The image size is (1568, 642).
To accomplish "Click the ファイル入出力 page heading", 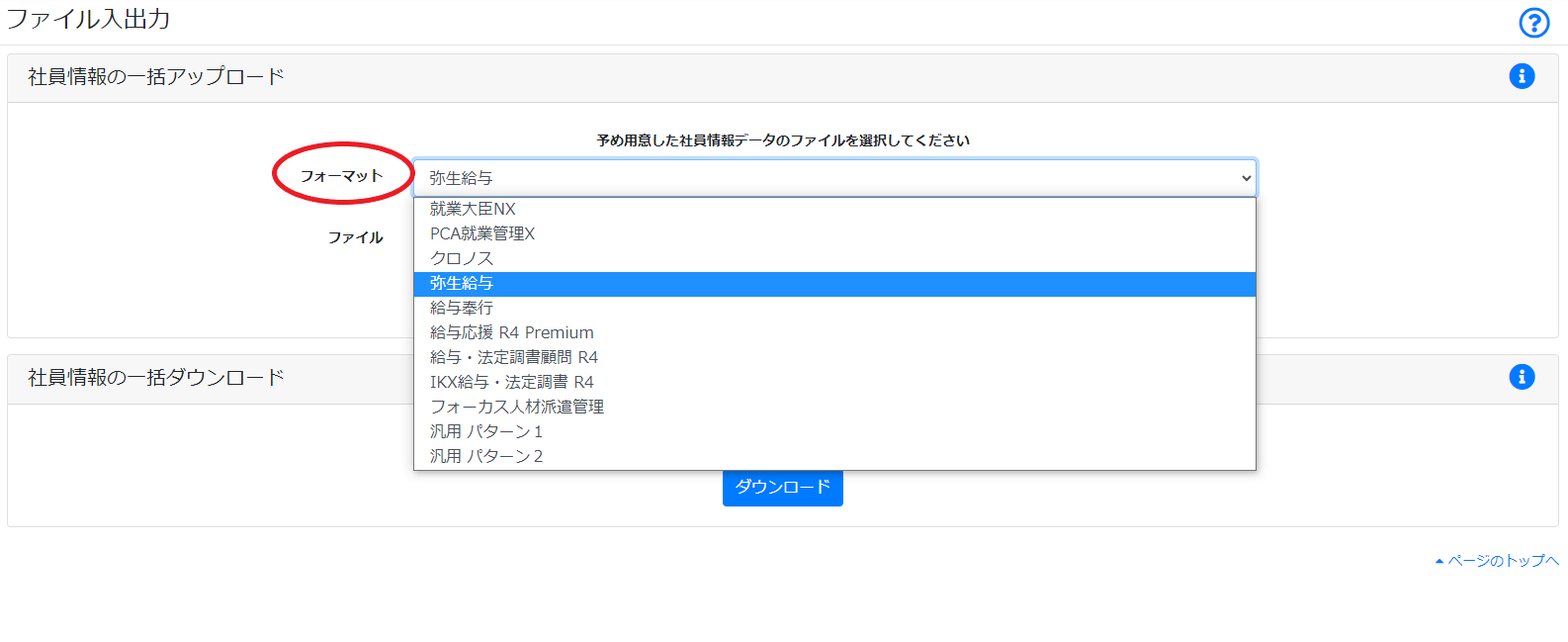I will (89, 19).
